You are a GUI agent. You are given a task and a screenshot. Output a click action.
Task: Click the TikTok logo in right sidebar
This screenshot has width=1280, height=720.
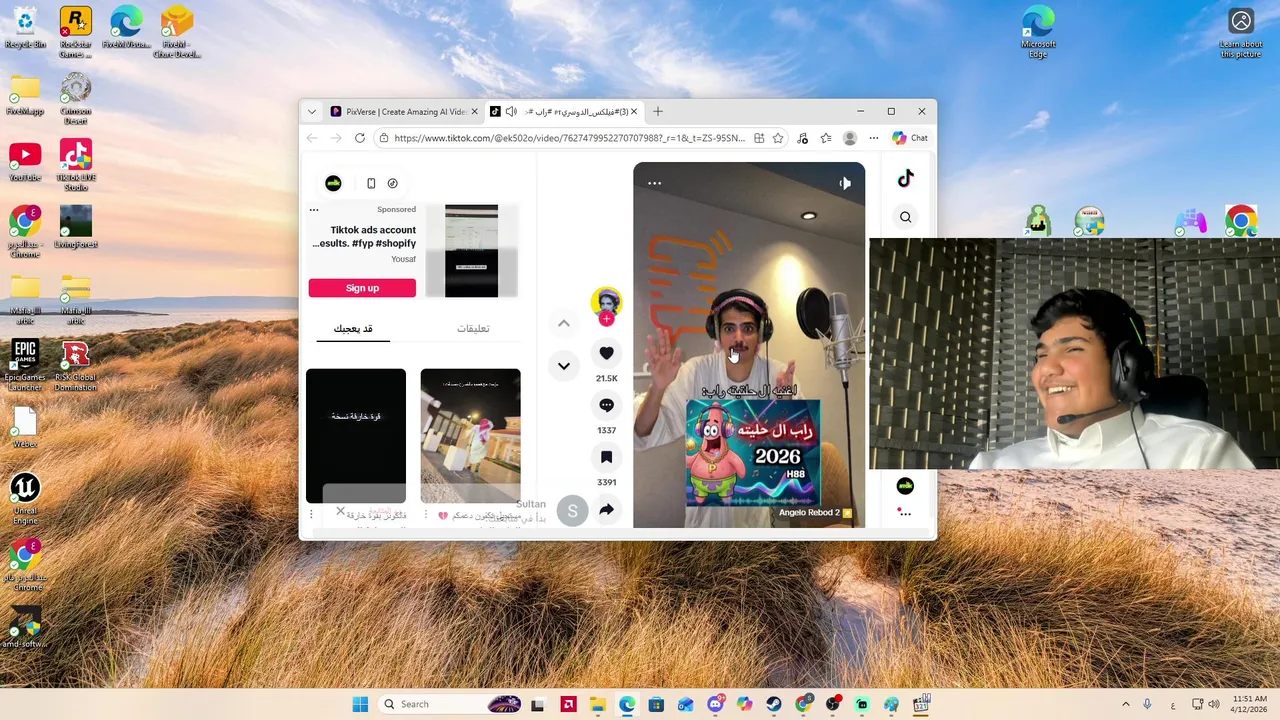pos(905,178)
